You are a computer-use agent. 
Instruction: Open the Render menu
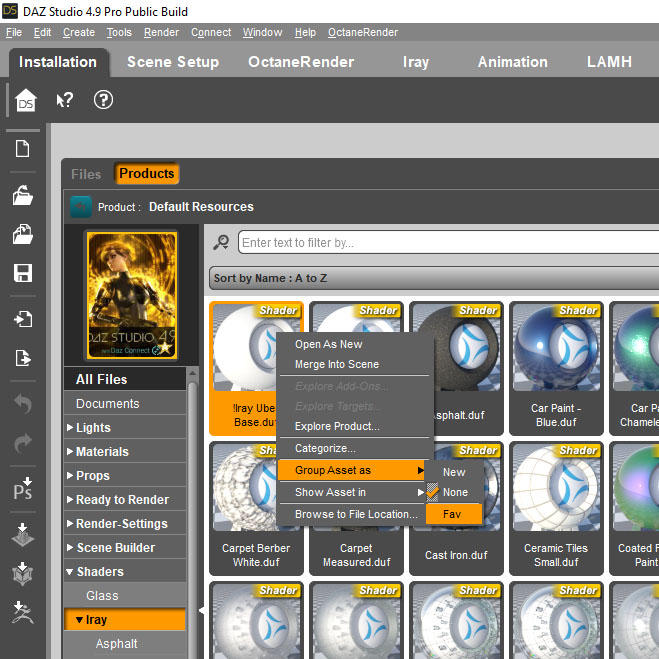tap(161, 32)
